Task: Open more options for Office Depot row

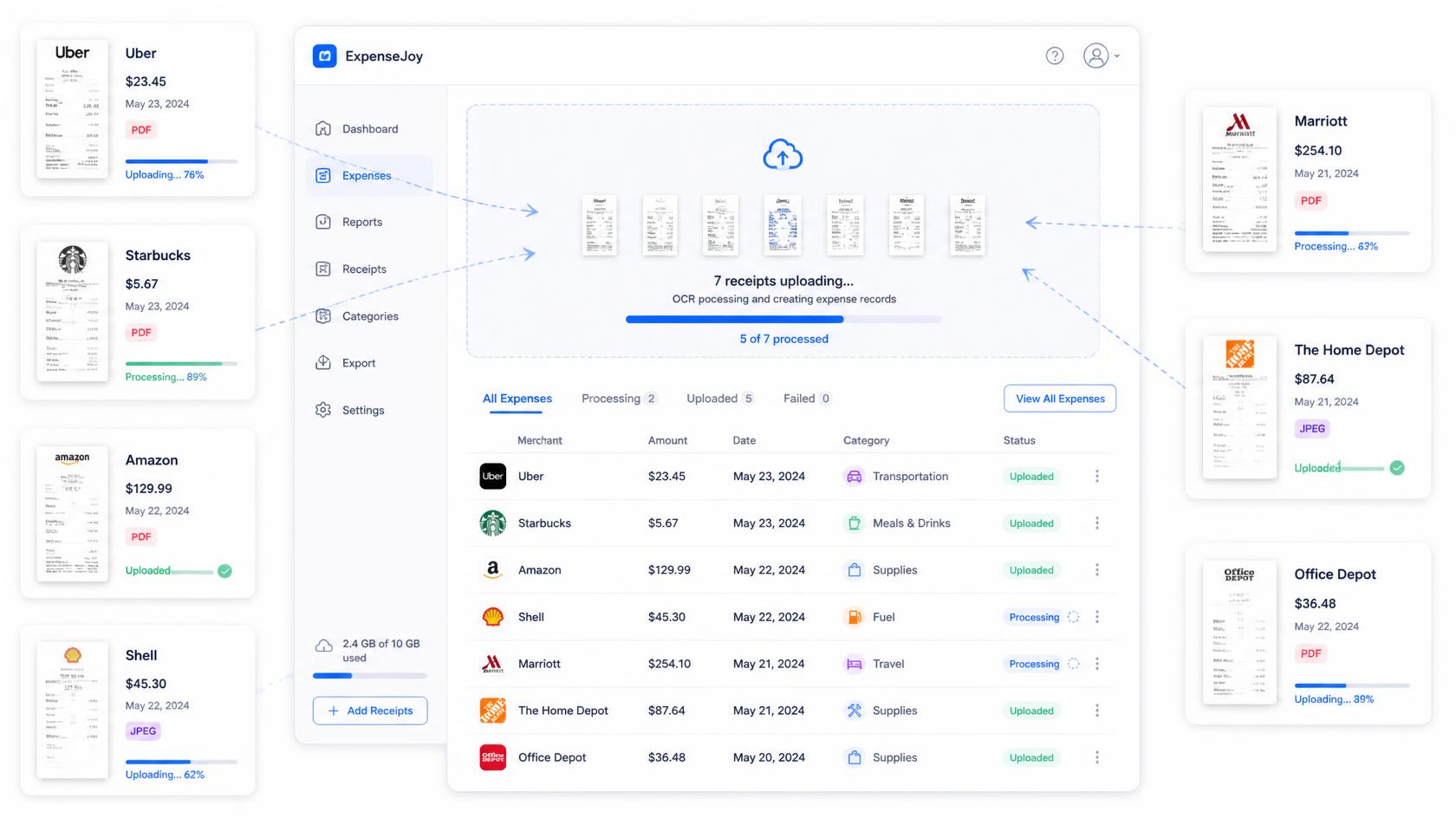Action: (1097, 757)
